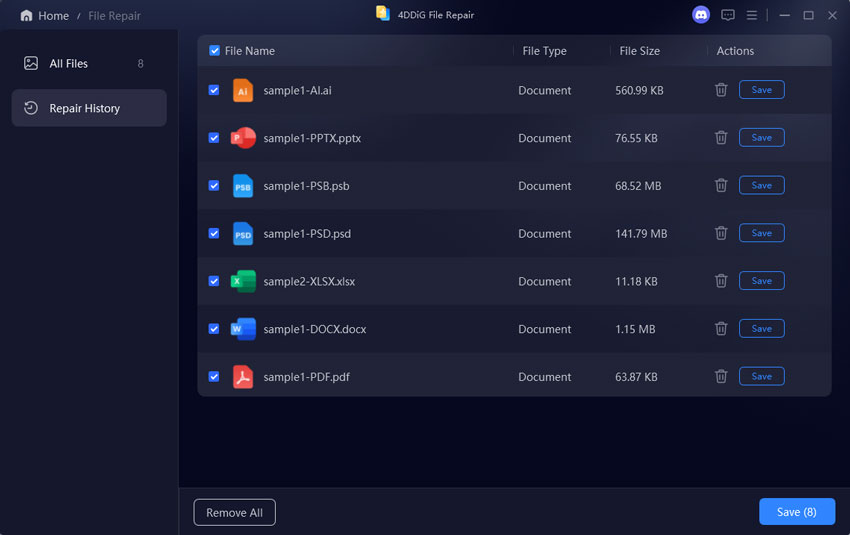
Task: Save the sample1-PSD.psd file
Action: (761, 233)
